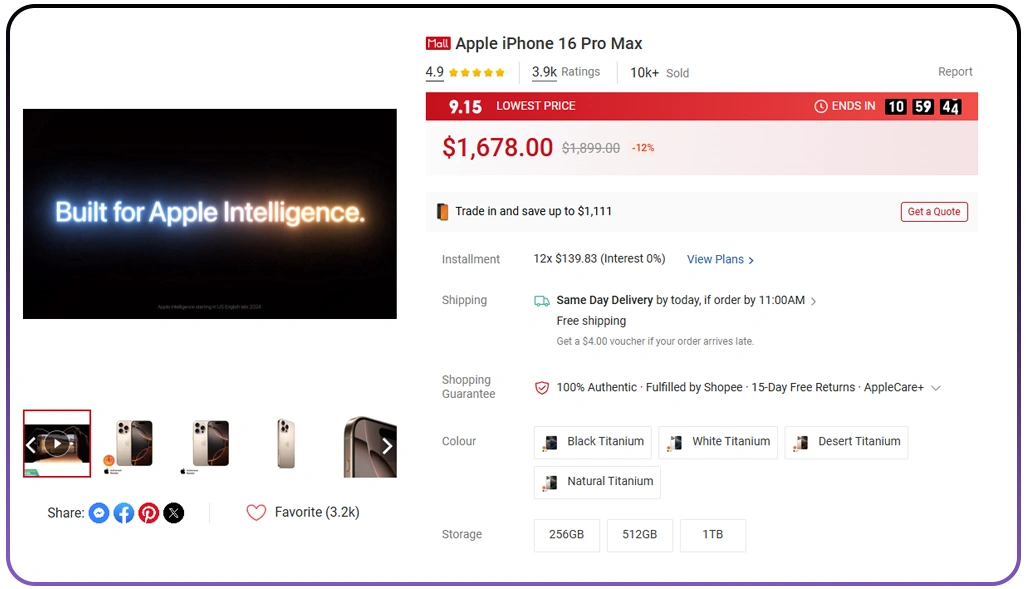Share the product on X

(x=174, y=512)
